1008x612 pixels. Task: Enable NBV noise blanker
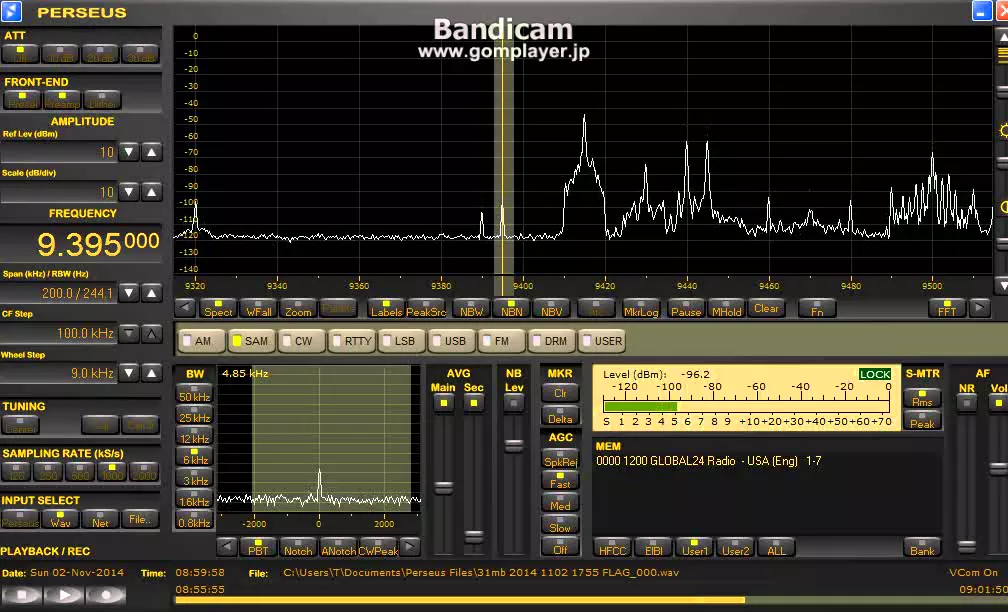[x=552, y=309]
